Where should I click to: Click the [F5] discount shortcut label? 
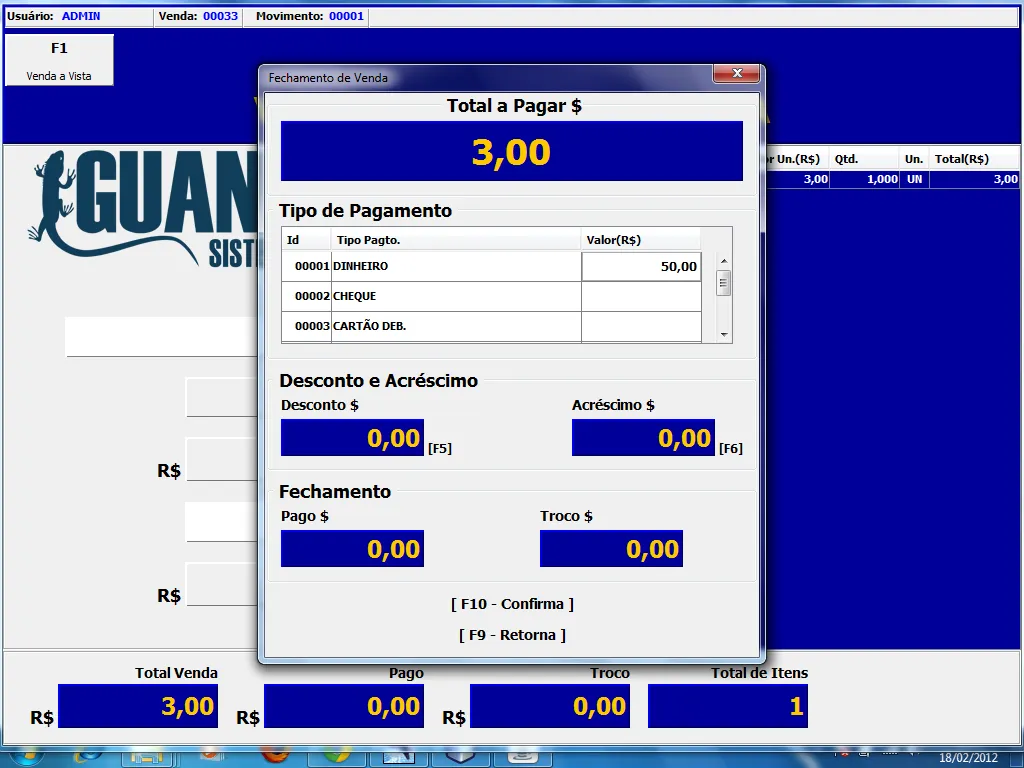[440, 449]
